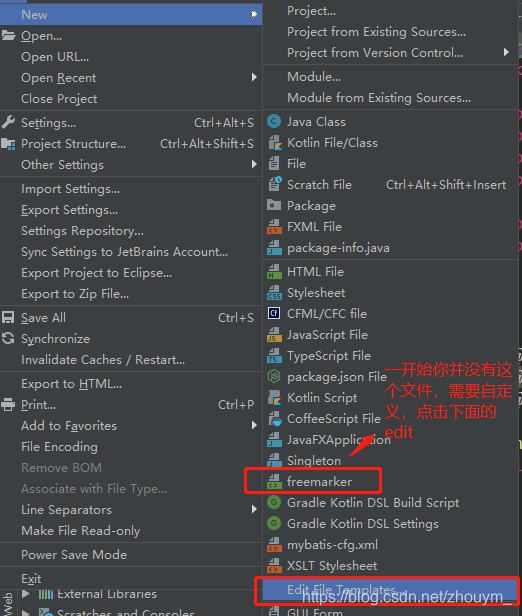Click the Package folder icon
The height and width of the screenshot is (616, 522).
(x=274, y=205)
